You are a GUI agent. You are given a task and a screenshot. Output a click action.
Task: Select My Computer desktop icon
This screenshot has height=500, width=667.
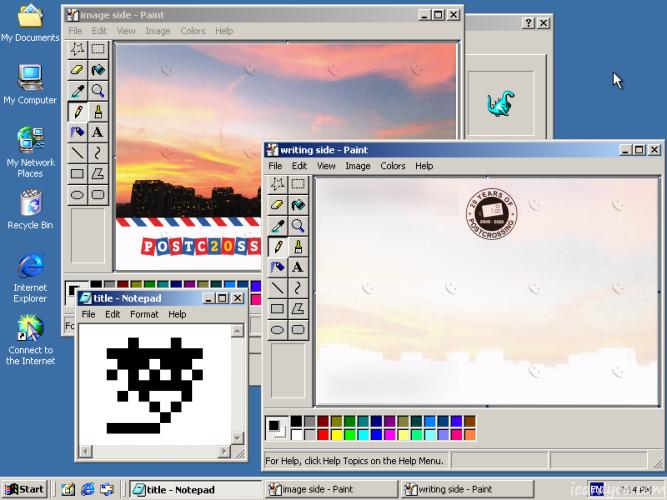30,84
